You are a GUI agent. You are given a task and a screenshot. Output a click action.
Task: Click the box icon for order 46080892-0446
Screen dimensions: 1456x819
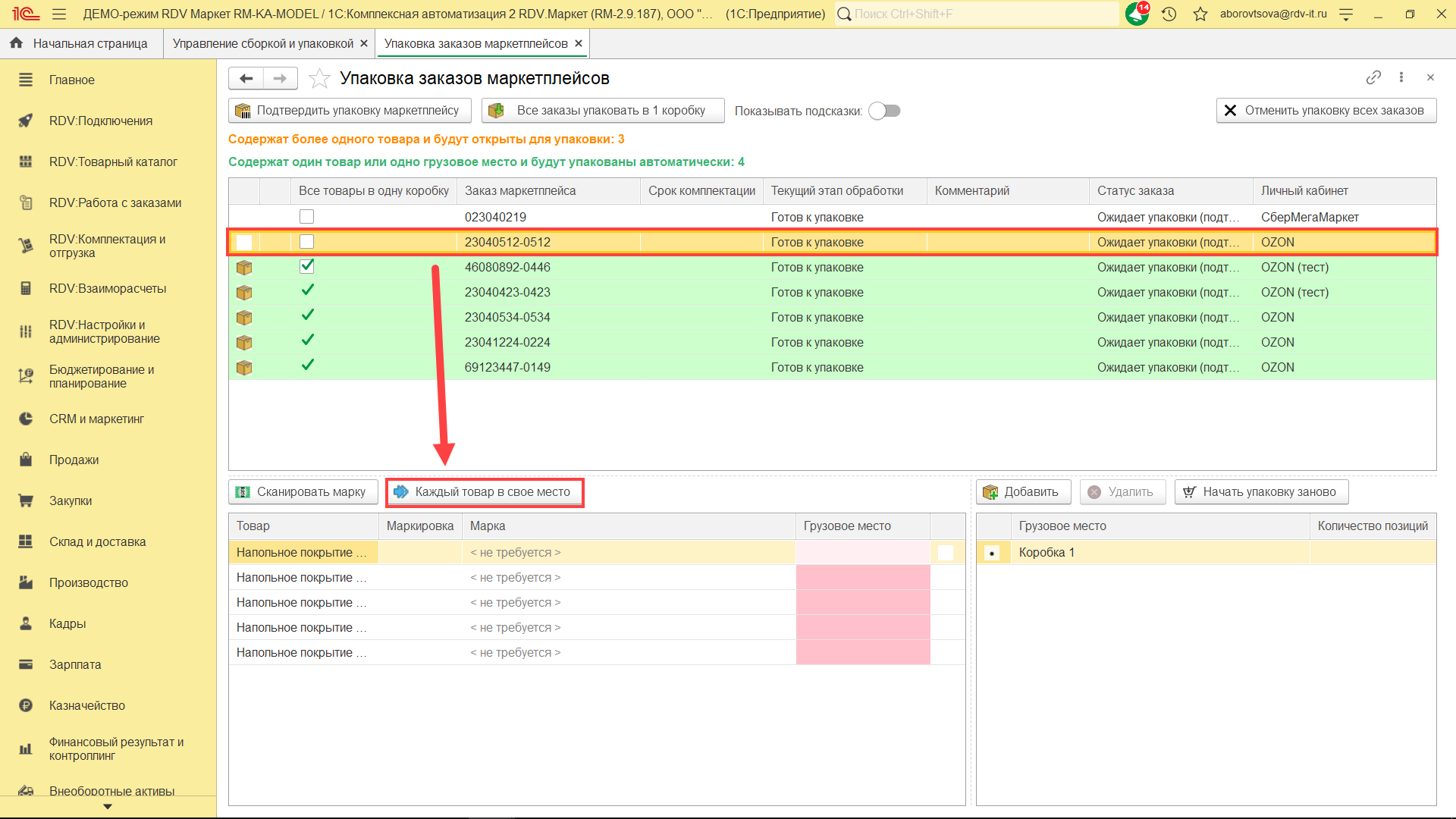(x=244, y=268)
